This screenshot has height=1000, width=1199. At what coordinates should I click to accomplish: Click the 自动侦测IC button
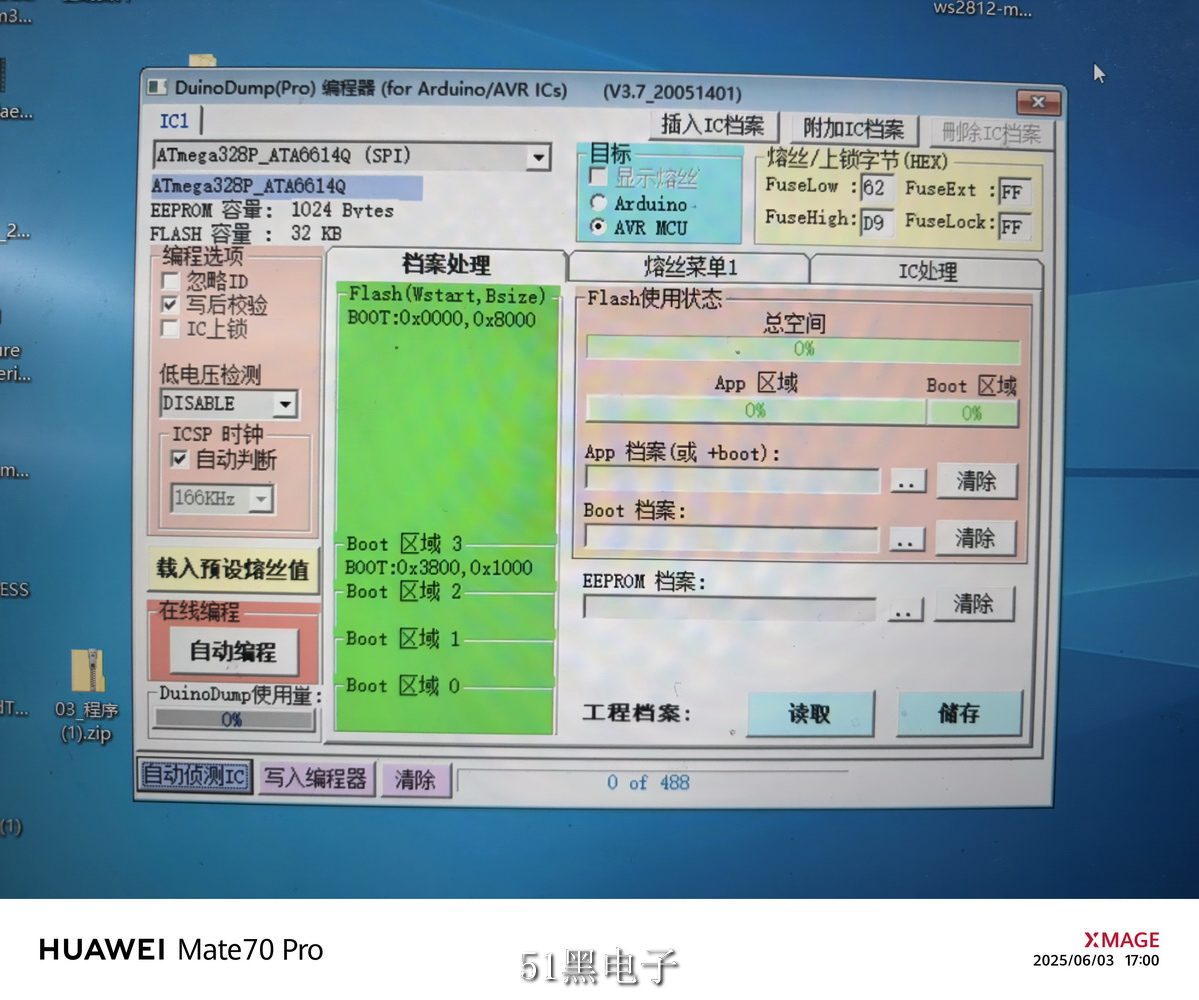(x=195, y=776)
